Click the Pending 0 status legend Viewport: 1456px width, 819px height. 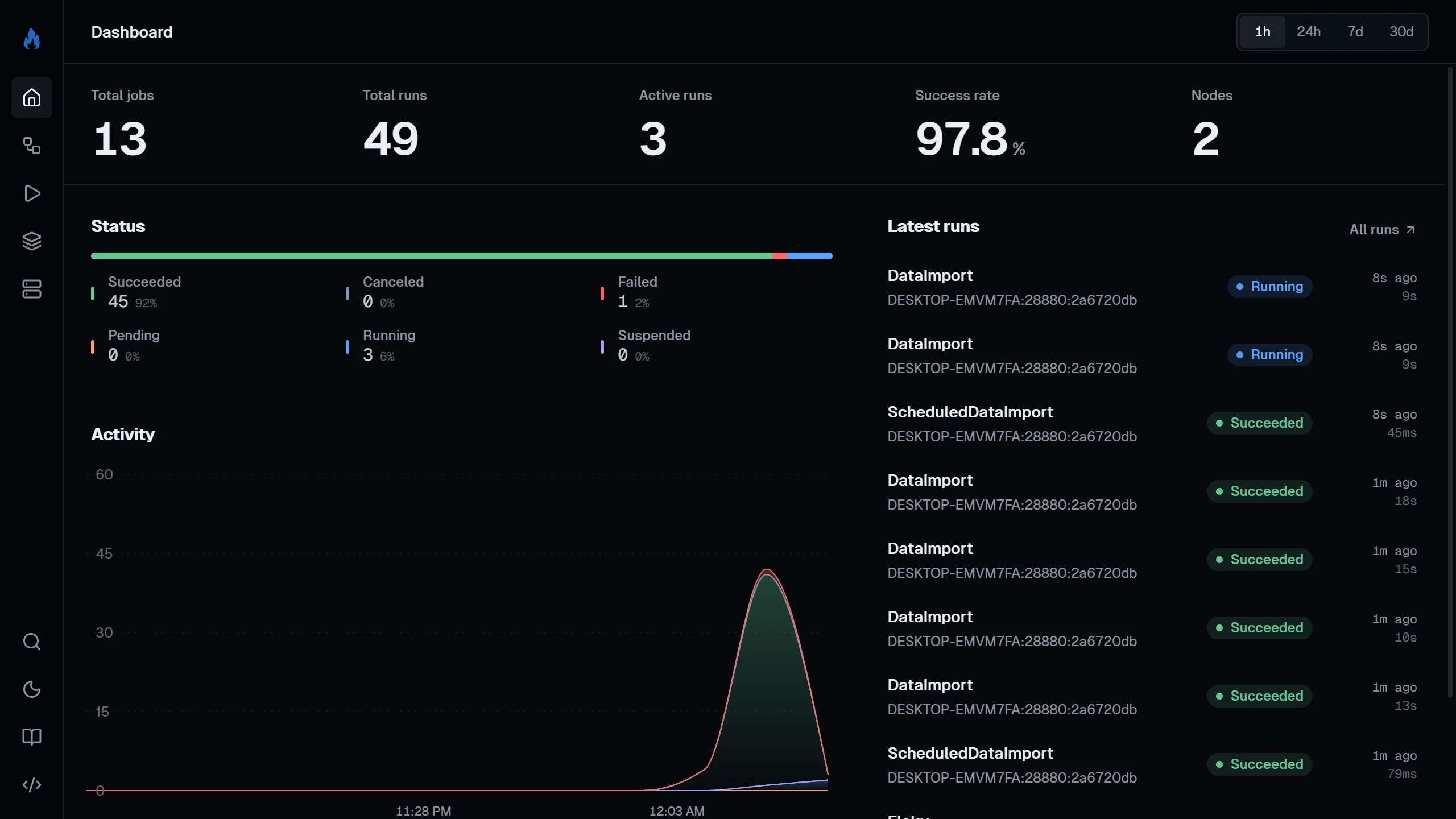[x=126, y=346]
